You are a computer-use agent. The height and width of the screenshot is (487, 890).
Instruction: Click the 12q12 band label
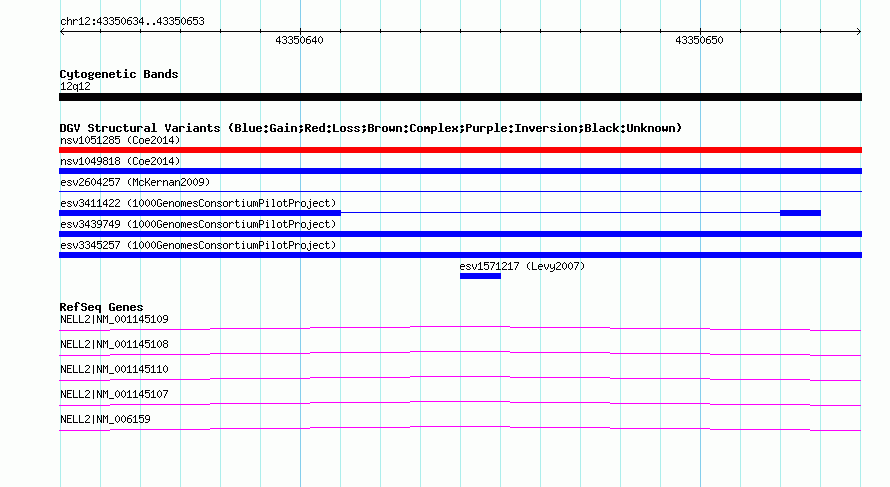pyautogui.click(x=75, y=86)
